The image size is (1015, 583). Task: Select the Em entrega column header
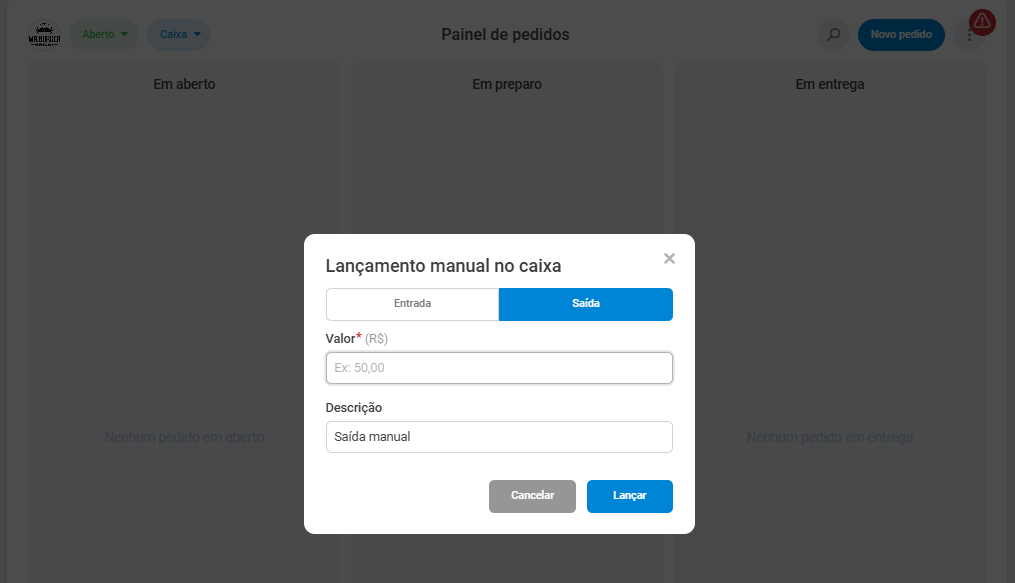click(829, 84)
